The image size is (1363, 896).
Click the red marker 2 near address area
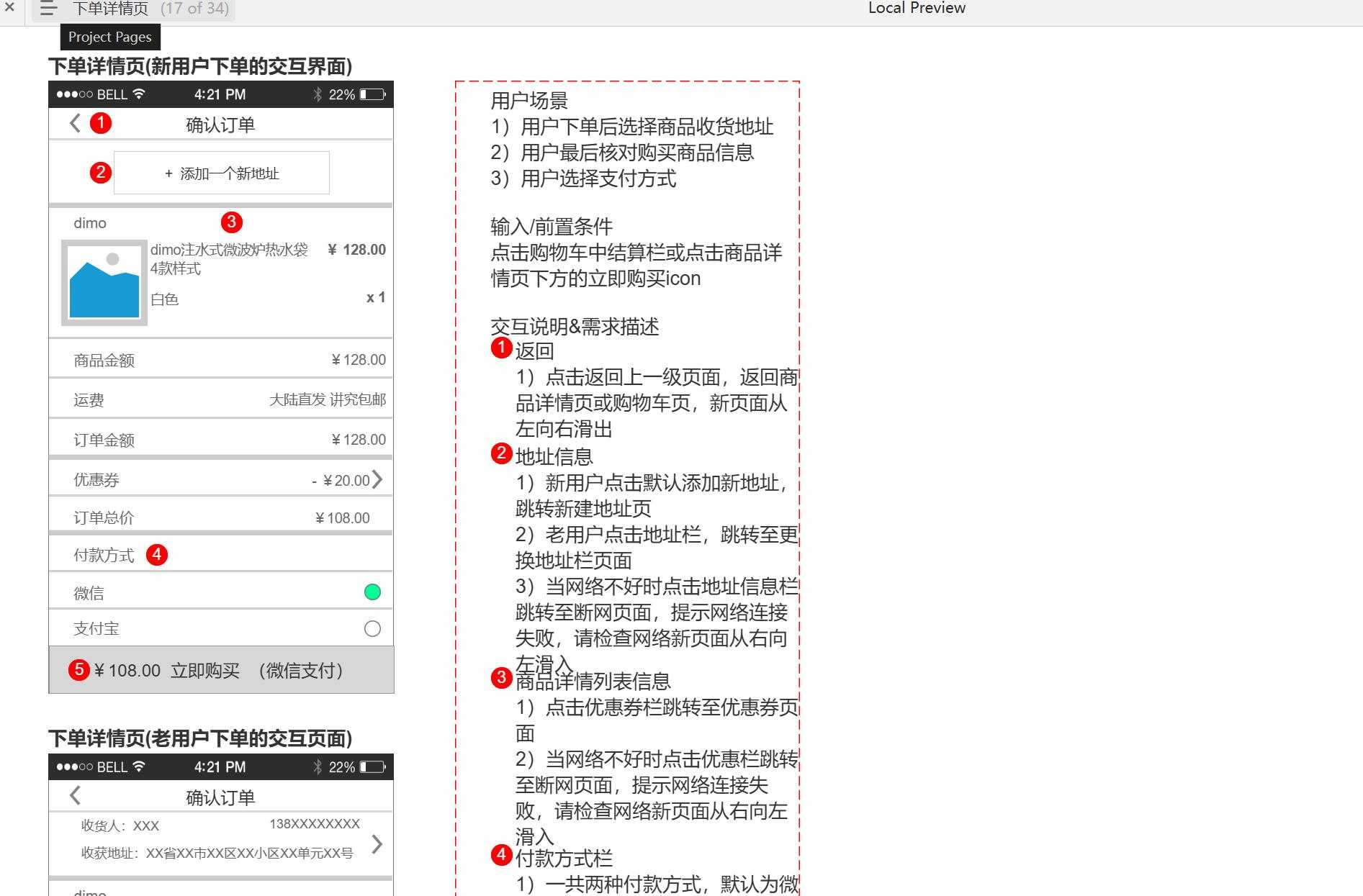101,173
